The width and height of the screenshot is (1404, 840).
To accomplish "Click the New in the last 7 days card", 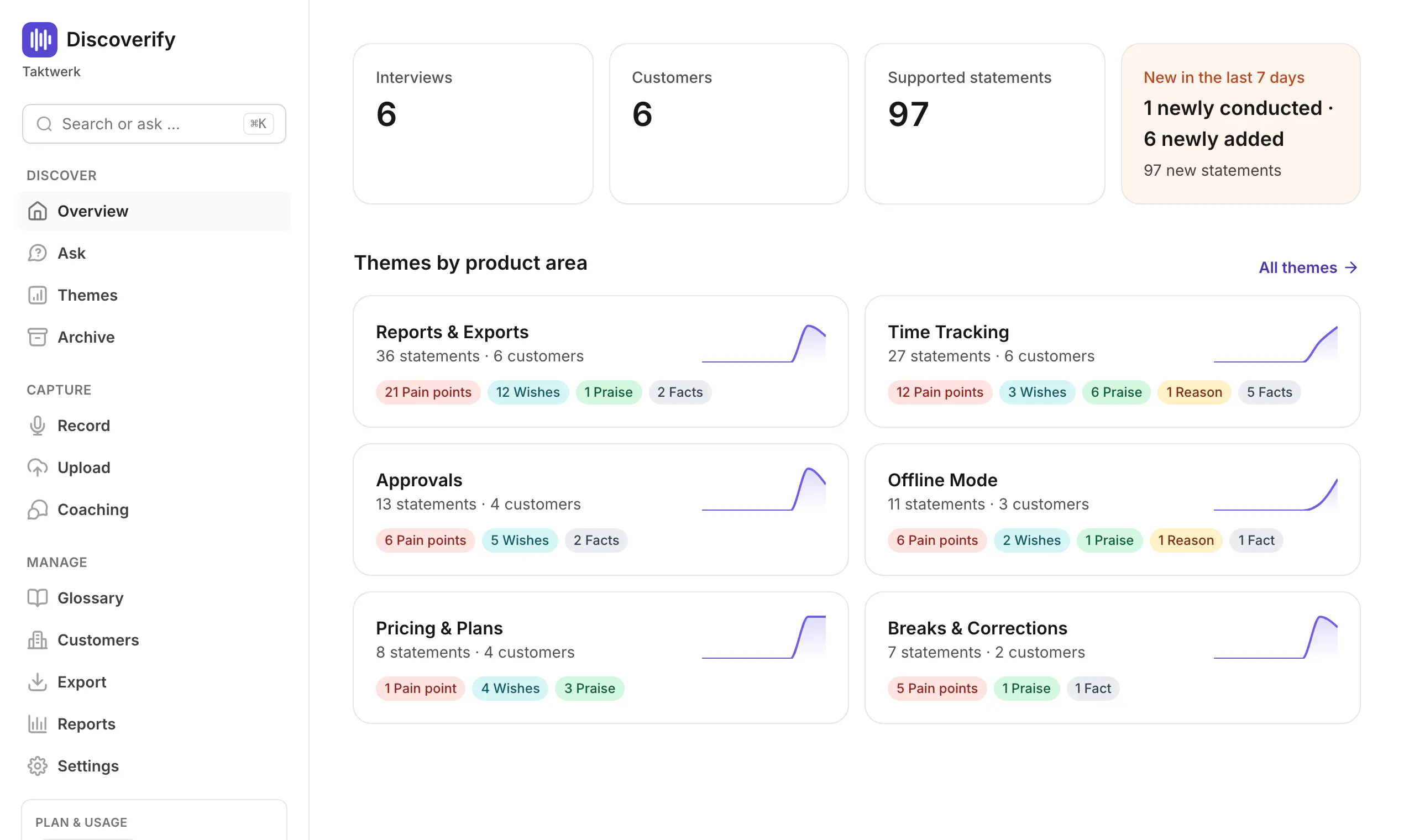I will click(x=1240, y=124).
